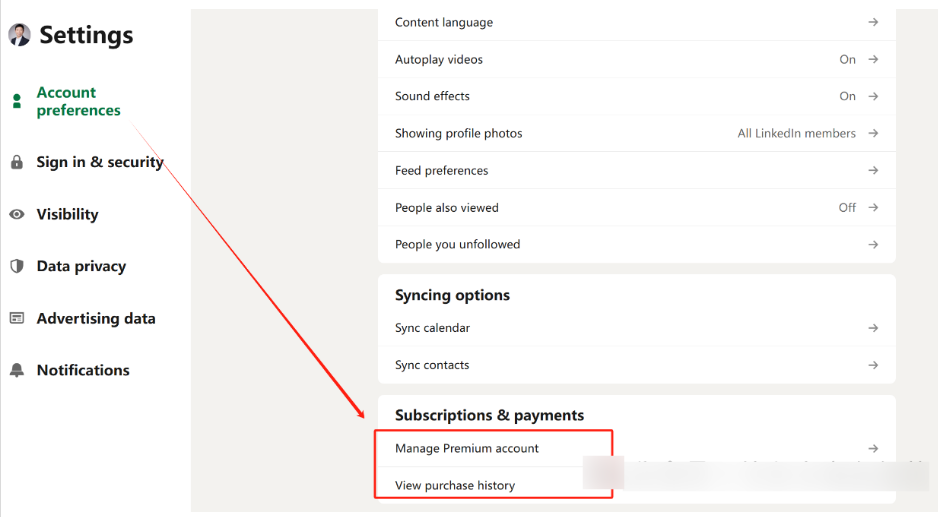Click the Account preferences person icon
The width and height of the screenshot is (938, 517).
16,101
